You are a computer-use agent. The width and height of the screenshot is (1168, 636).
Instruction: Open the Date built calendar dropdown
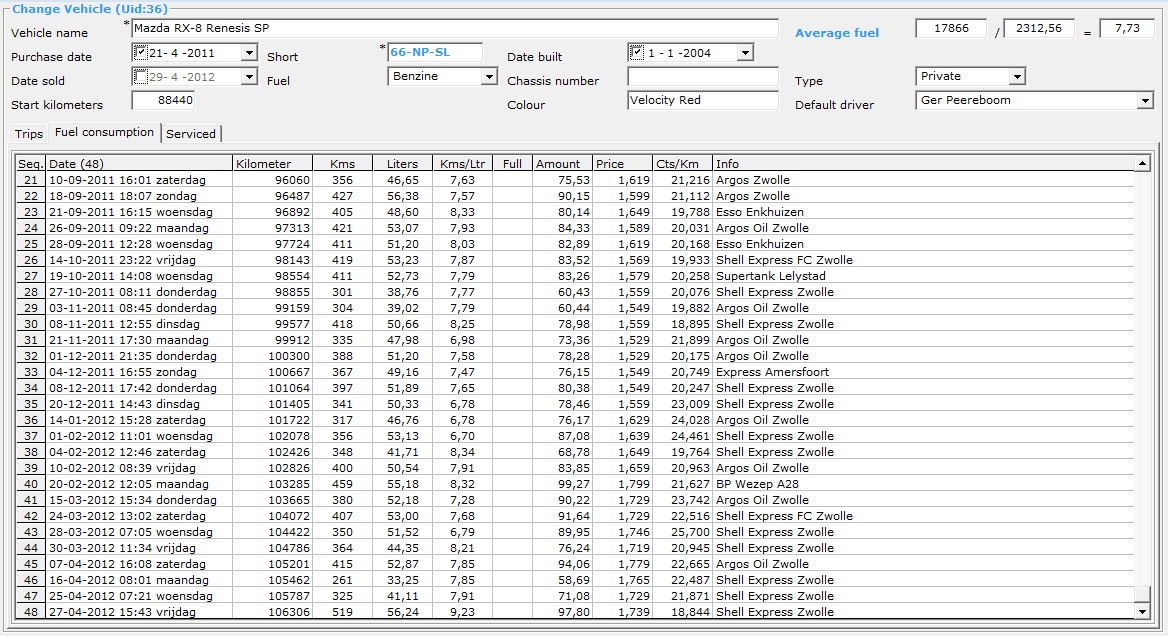[x=746, y=53]
